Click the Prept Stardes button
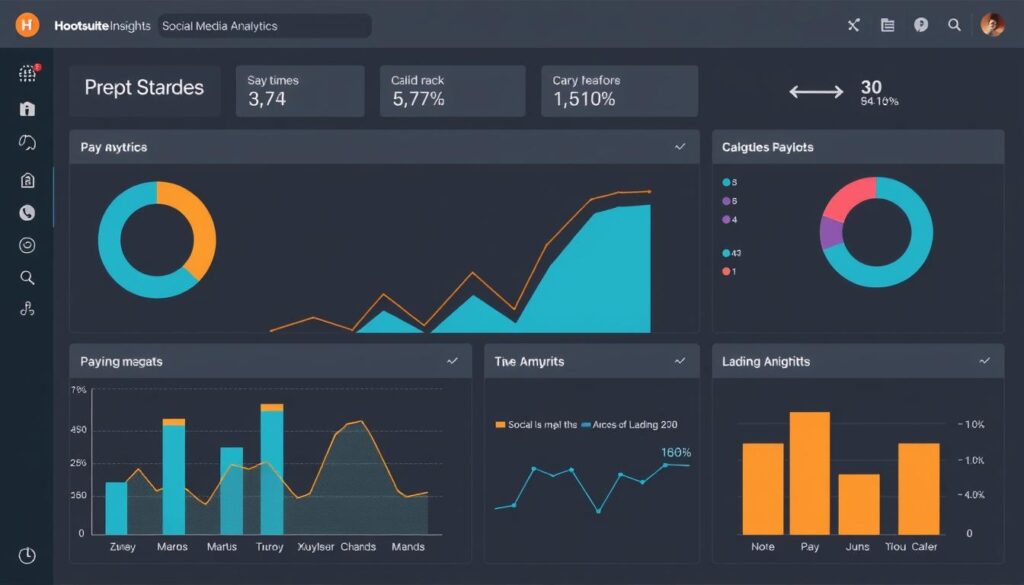This screenshot has width=1024, height=585. 144,88
